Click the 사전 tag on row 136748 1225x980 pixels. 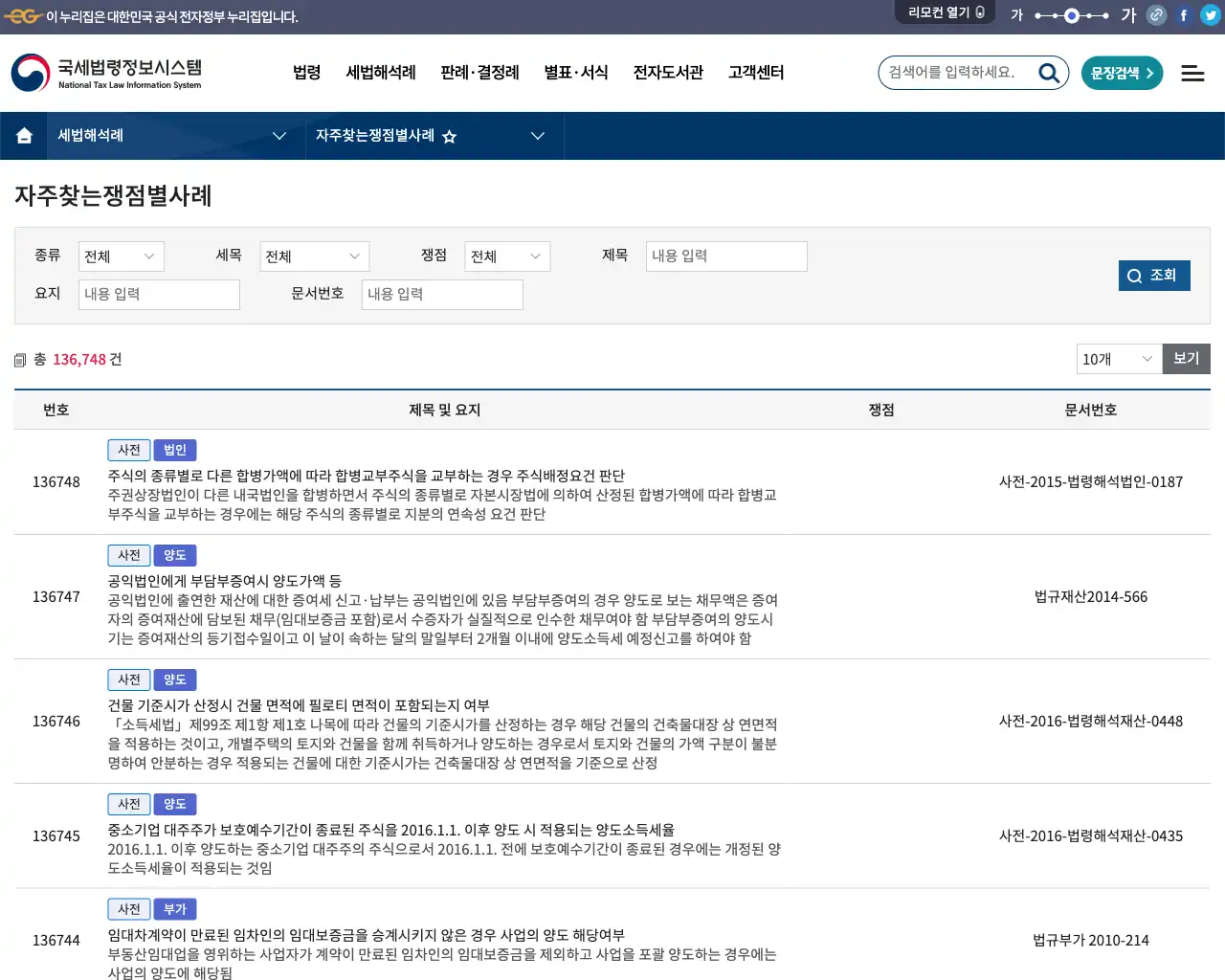click(129, 450)
